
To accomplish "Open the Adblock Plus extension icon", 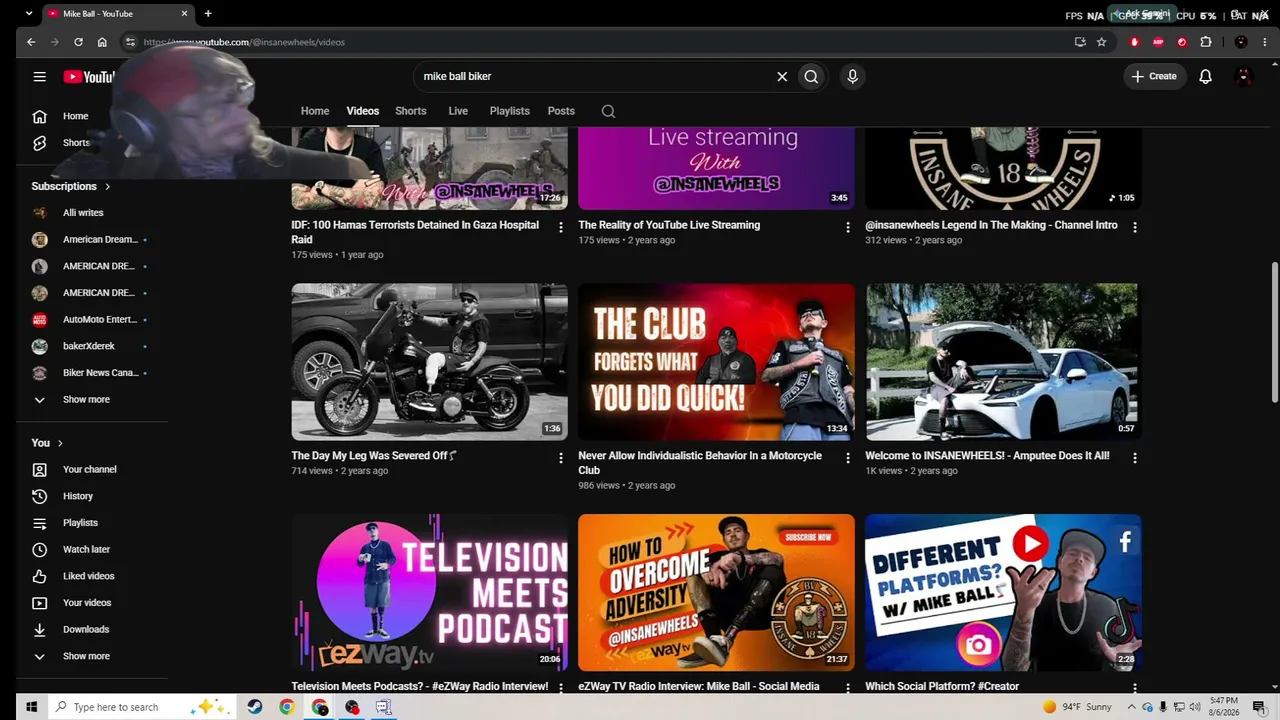I will pyautogui.click(x=1158, y=42).
